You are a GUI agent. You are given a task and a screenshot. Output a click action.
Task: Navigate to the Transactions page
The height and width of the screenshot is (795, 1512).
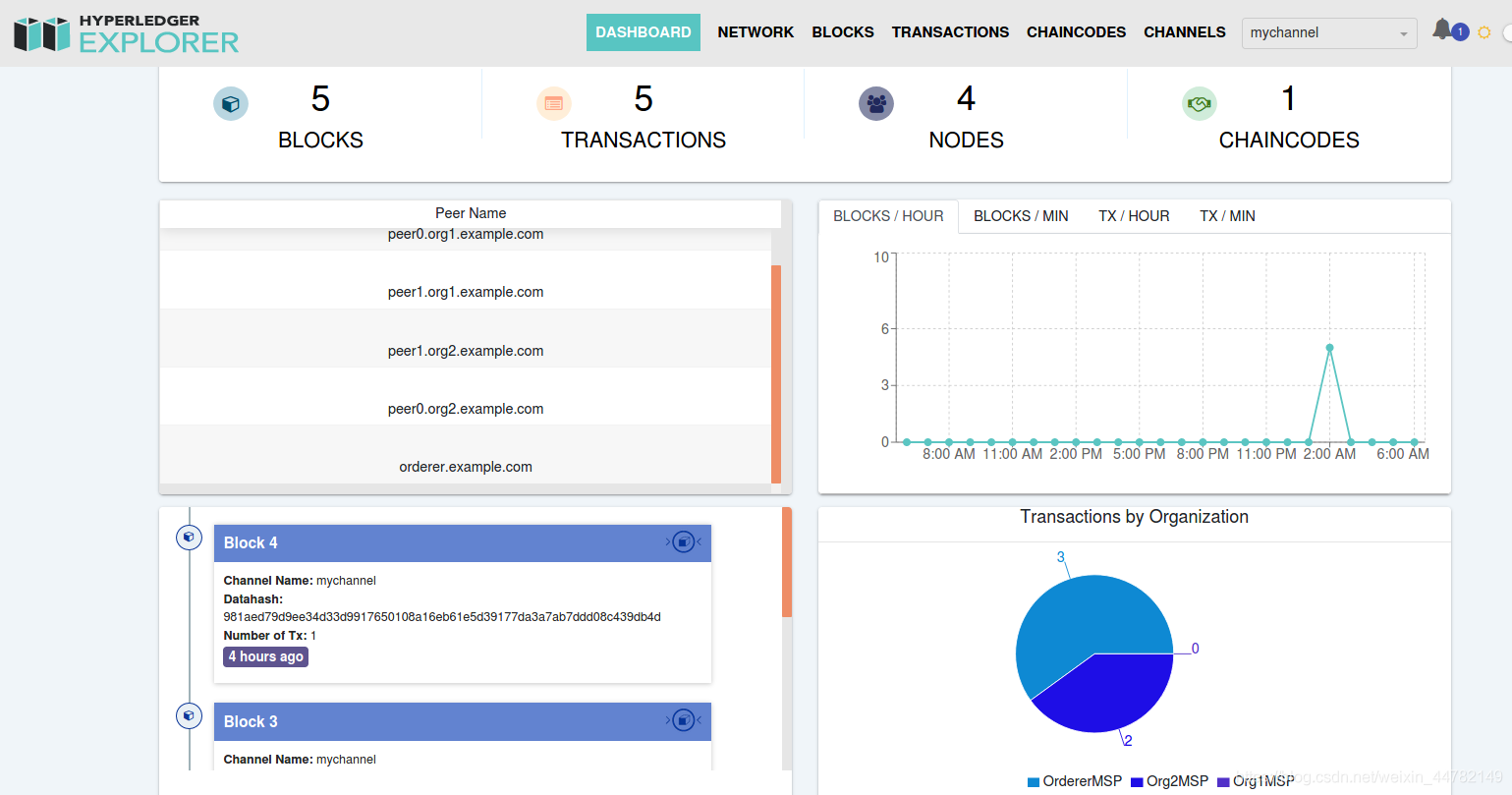[950, 32]
